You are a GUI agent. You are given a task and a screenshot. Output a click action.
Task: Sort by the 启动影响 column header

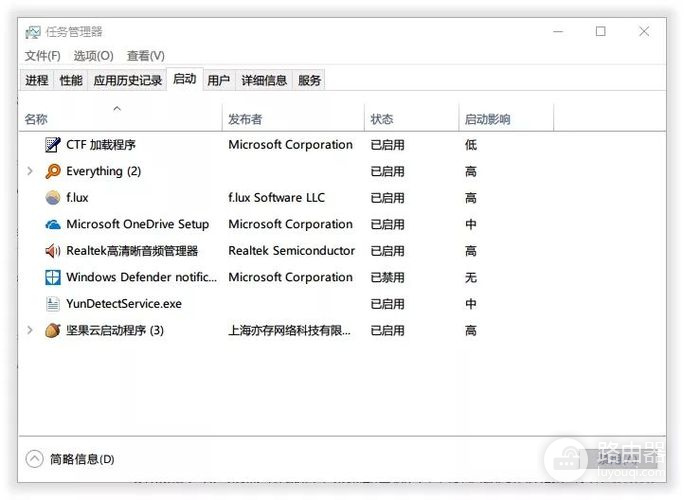(506, 117)
